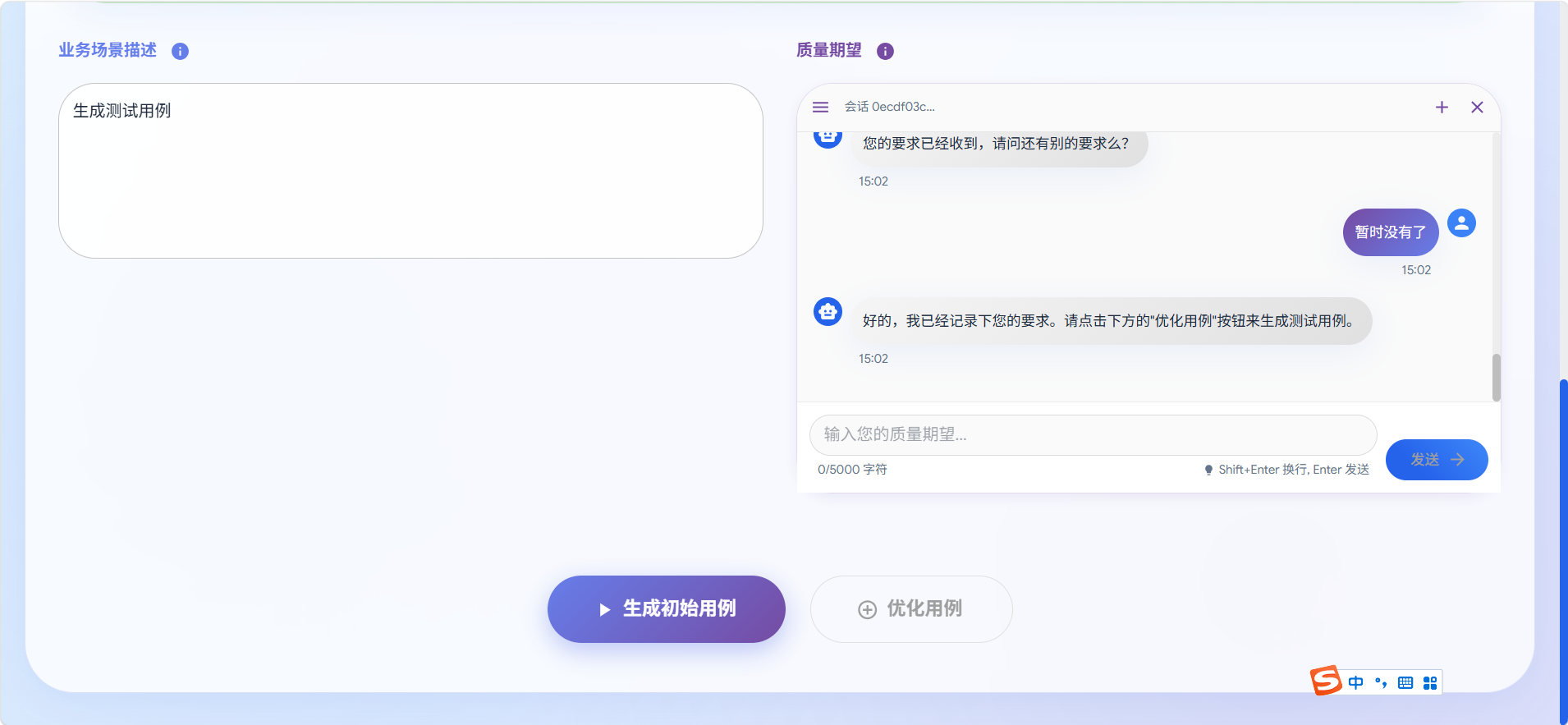The image size is (1568, 725).
Task: Click the 发送 send button
Action: (x=1437, y=460)
